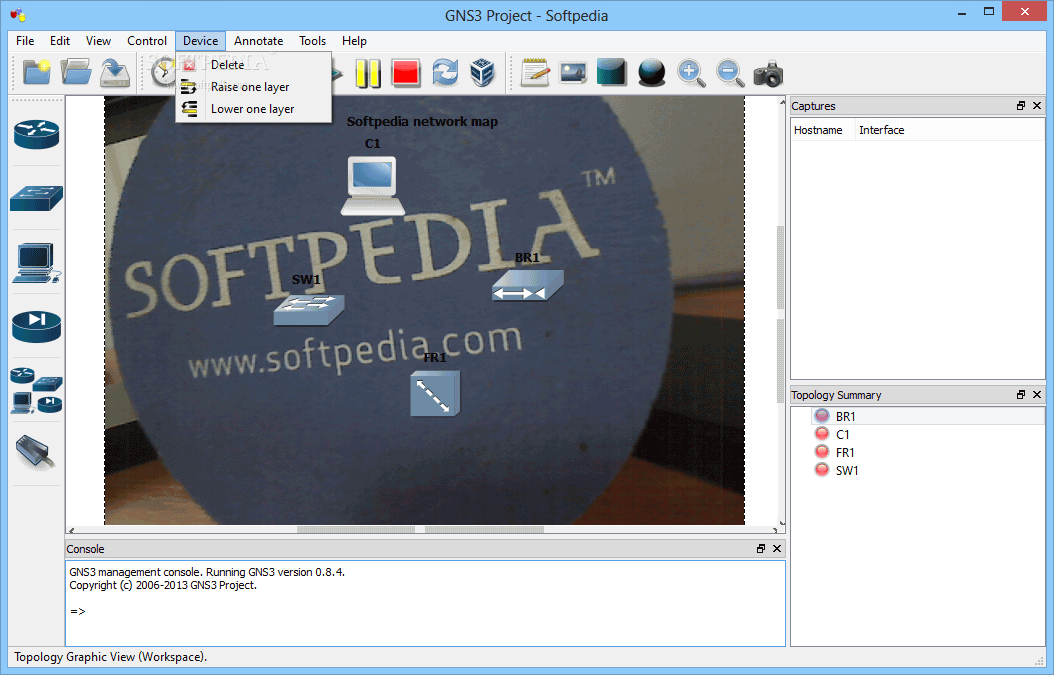The height and width of the screenshot is (675, 1054).
Task: Click the BR1 red status indicator
Action: click(x=821, y=416)
